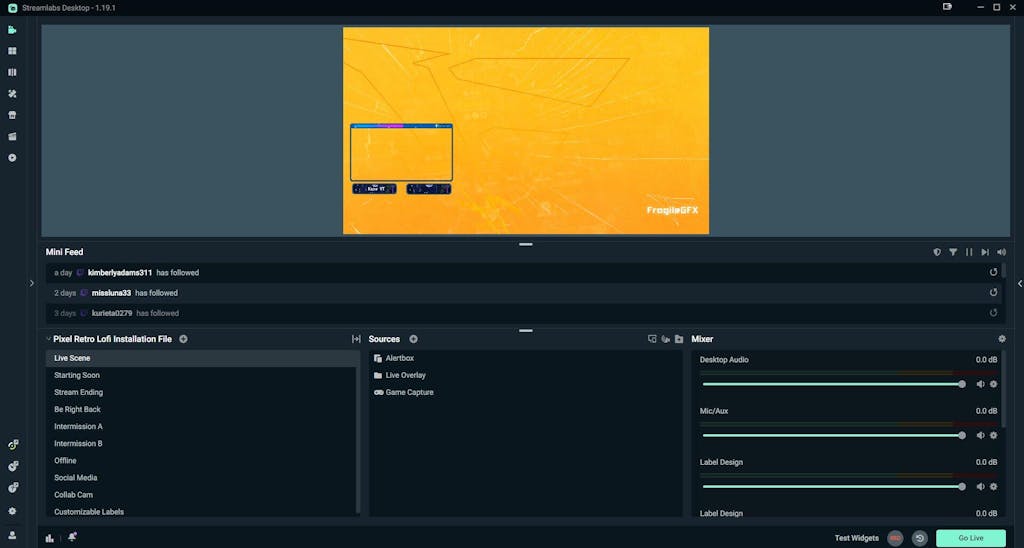
Task: Open the Highlighter clapperboard icon in sidebar
Action: [x=12, y=136]
